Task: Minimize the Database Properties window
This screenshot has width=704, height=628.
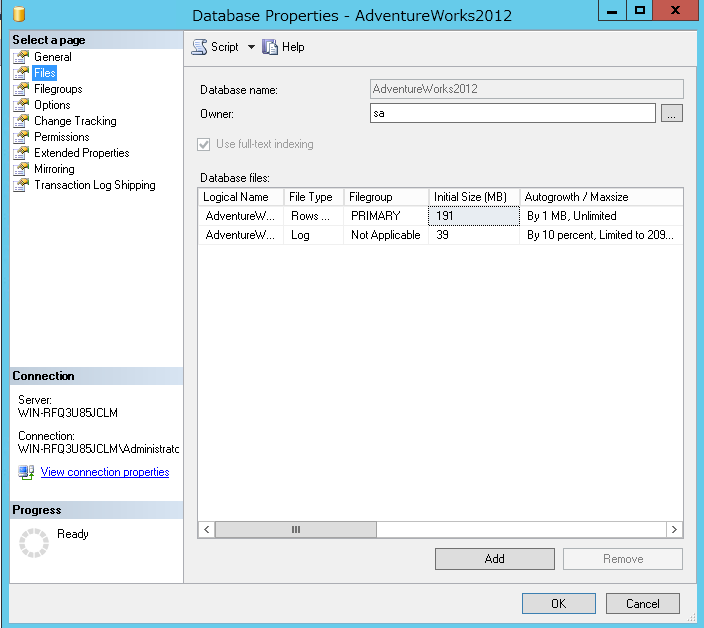Action: coord(612,10)
